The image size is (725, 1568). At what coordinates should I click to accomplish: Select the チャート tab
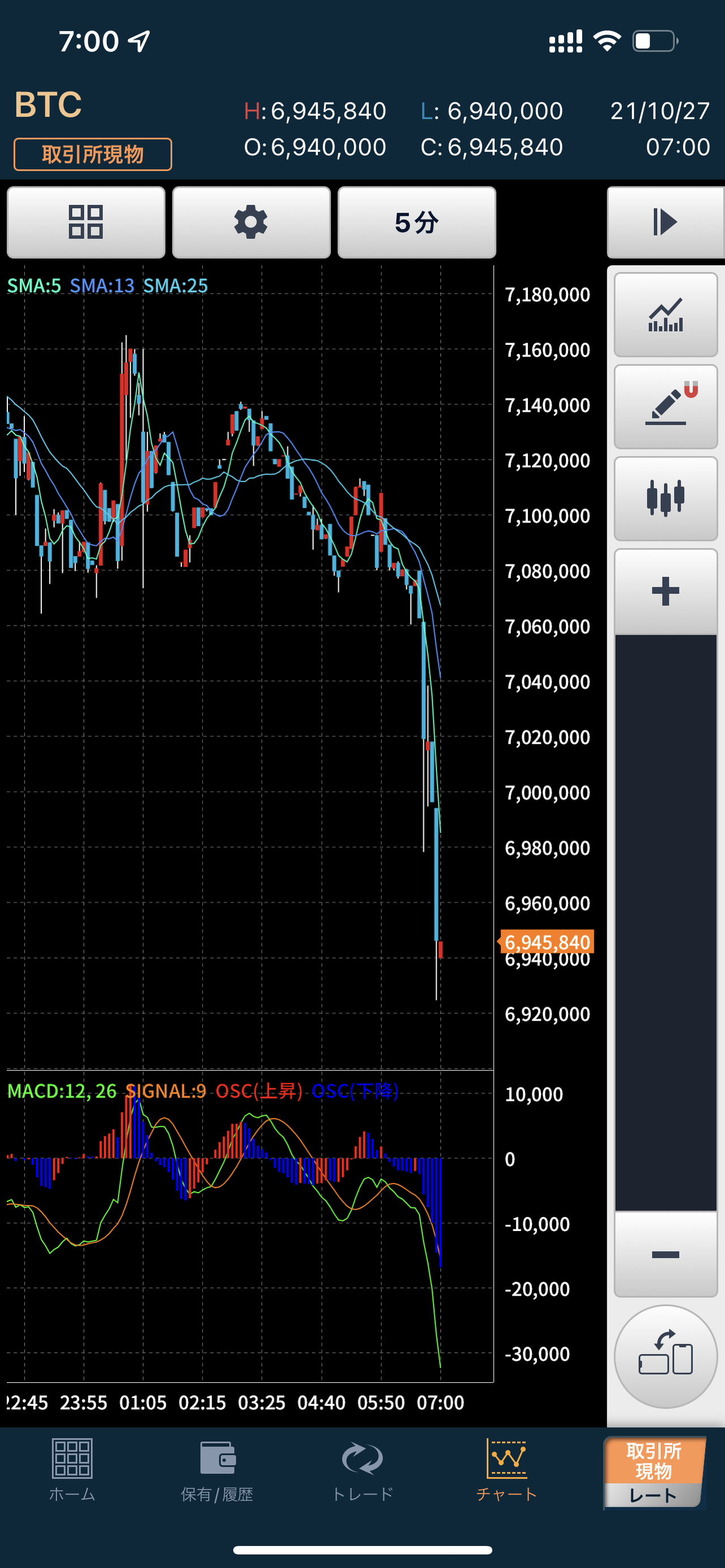tap(506, 1470)
